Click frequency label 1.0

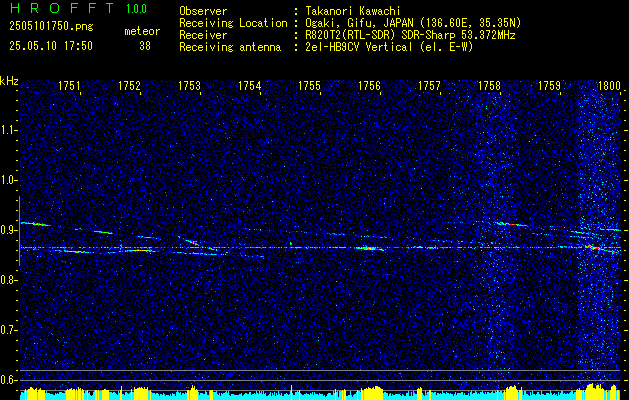[9, 180]
